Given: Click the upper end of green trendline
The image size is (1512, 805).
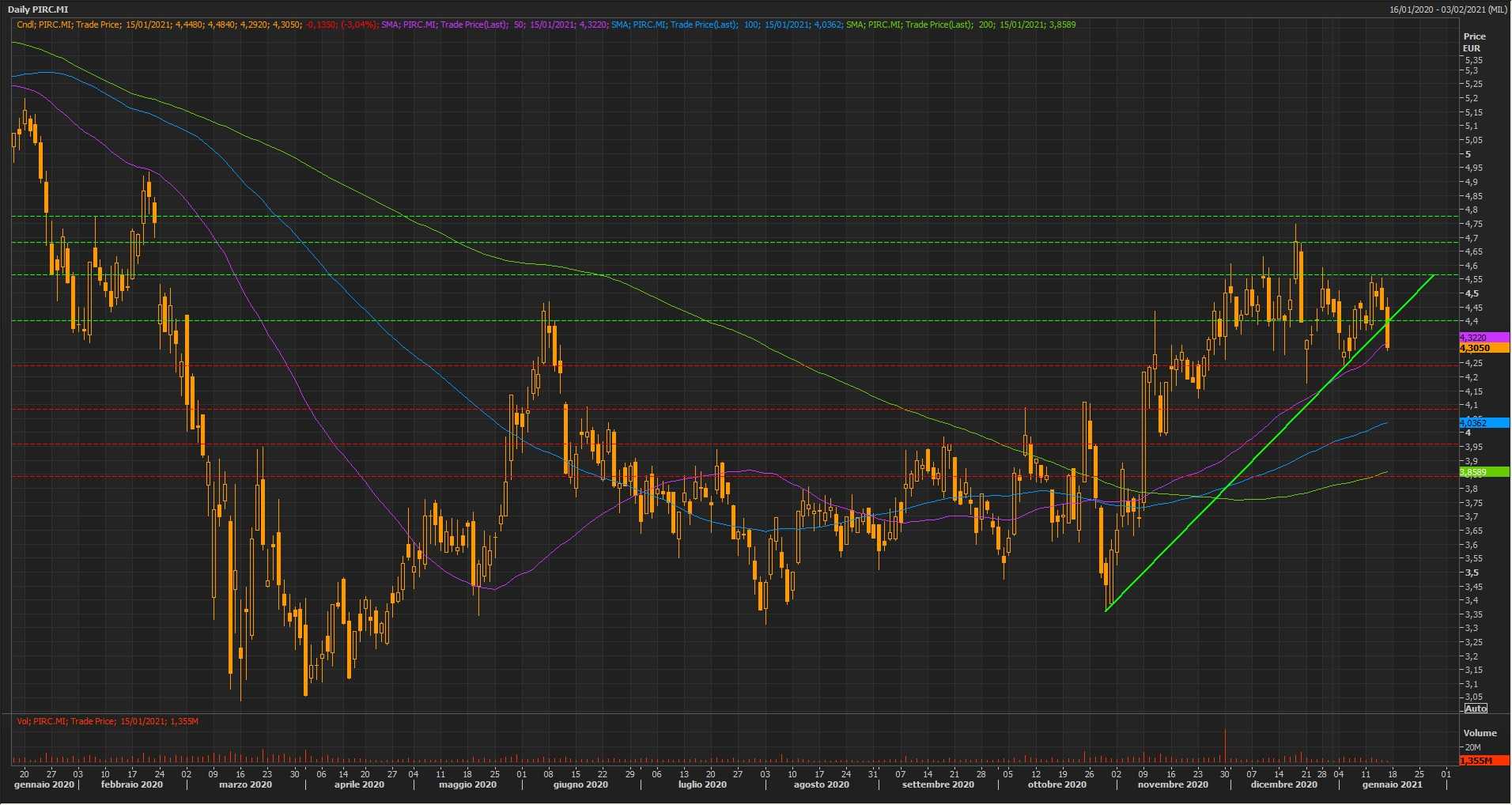Looking at the screenshot, I should (1434, 275).
